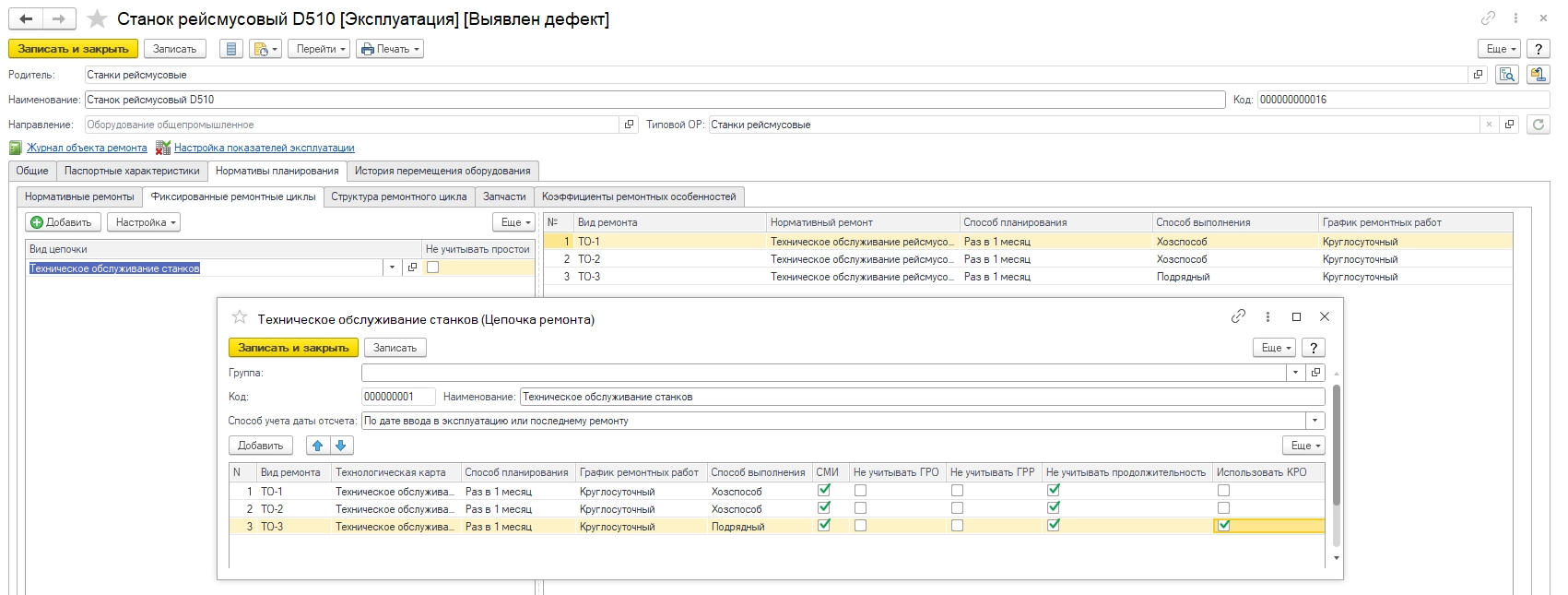Switch to the Паспортные характеристики tab

click(132, 171)
